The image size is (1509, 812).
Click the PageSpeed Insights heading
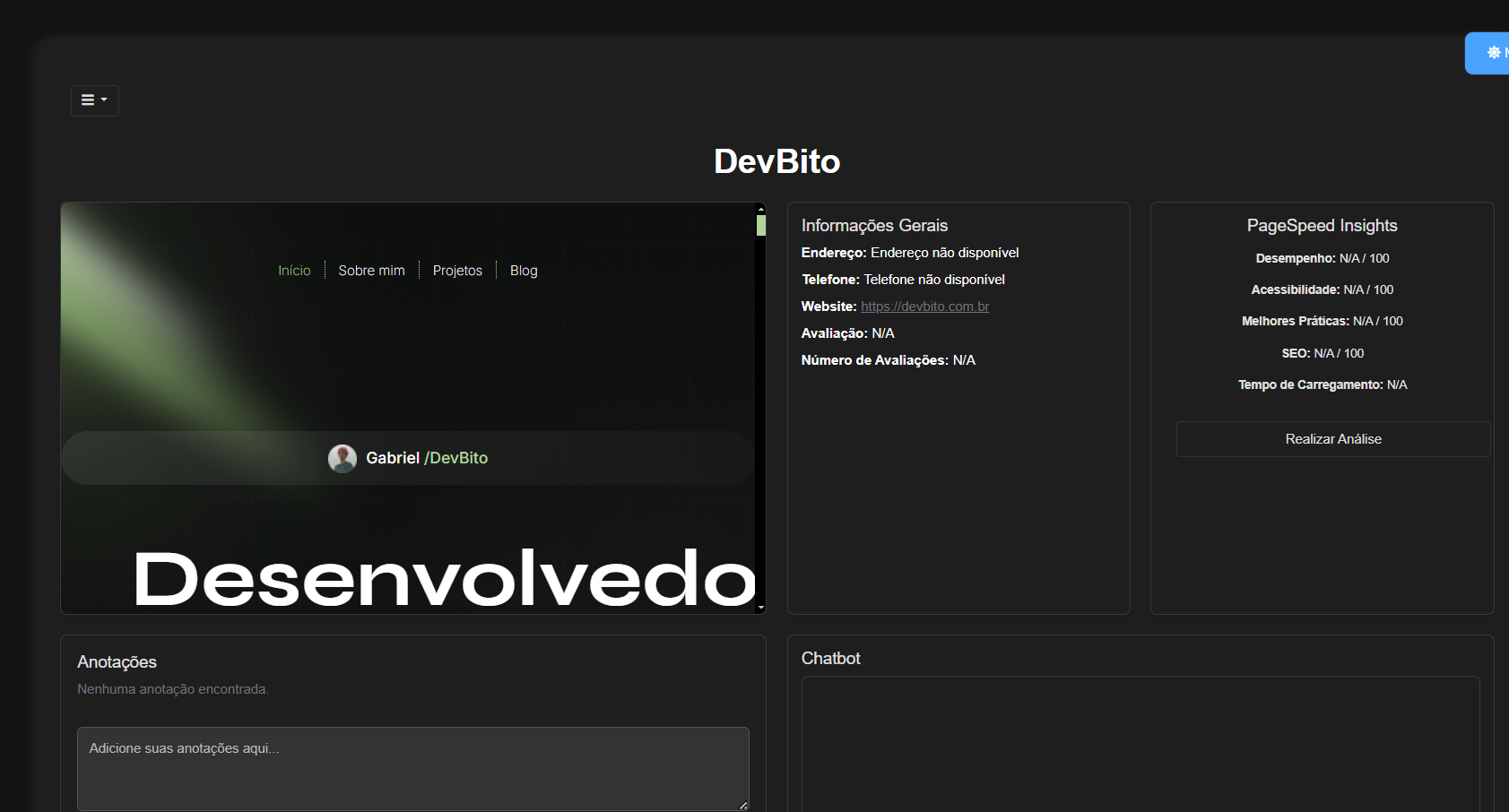click(1322, 226)
